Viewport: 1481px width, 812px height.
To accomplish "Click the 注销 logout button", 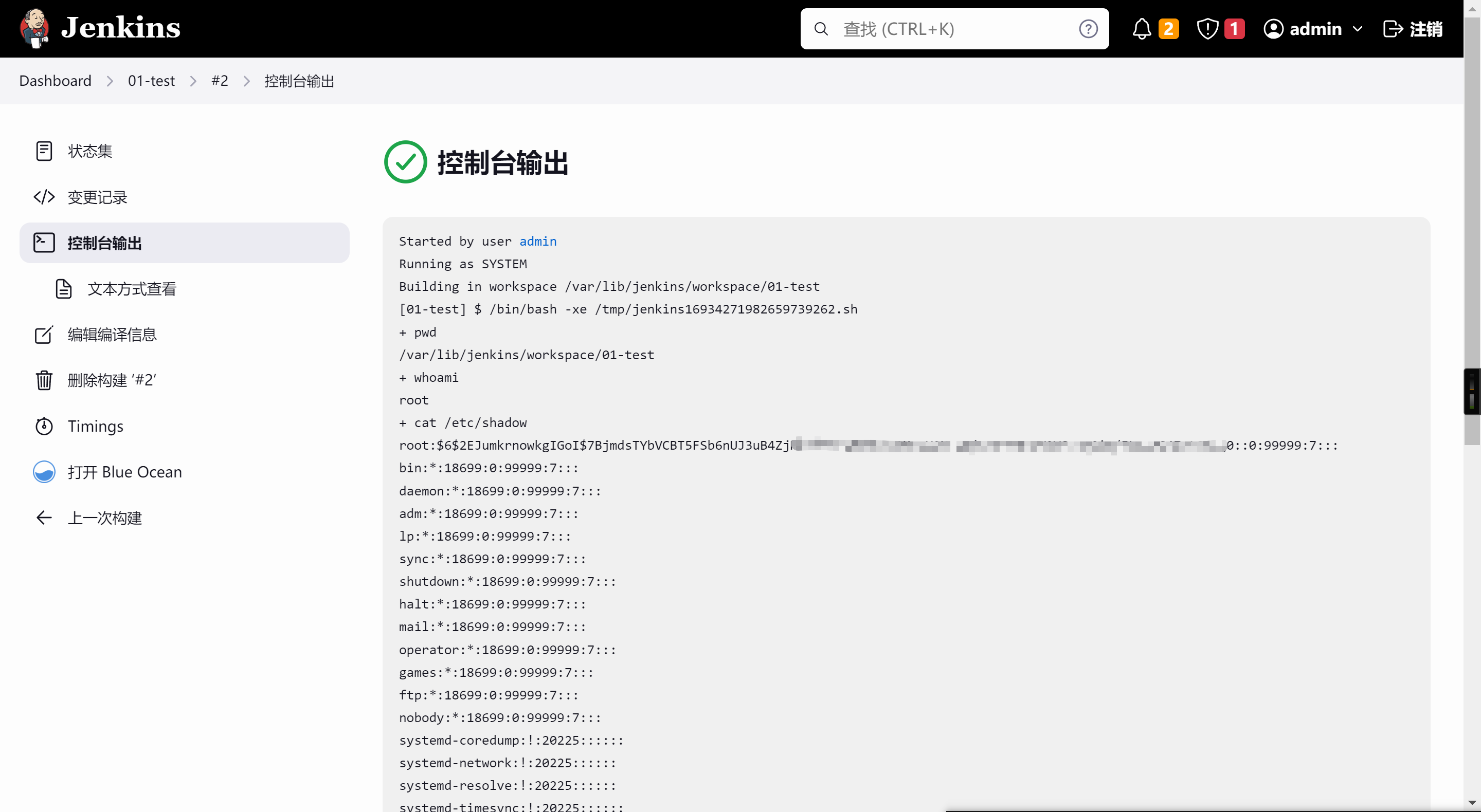I will coord(1413,29).
